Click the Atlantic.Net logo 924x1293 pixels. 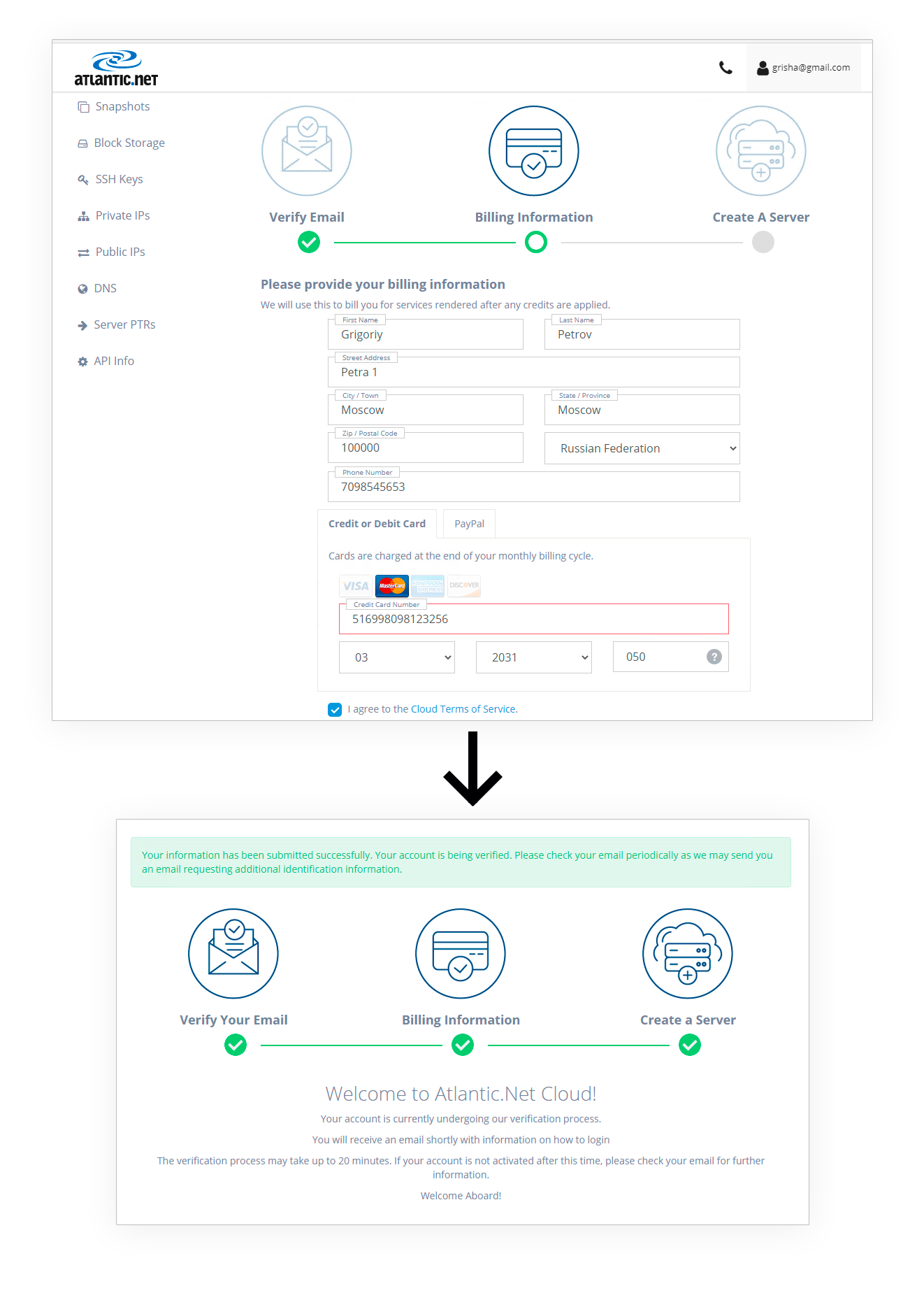point(116,69)
